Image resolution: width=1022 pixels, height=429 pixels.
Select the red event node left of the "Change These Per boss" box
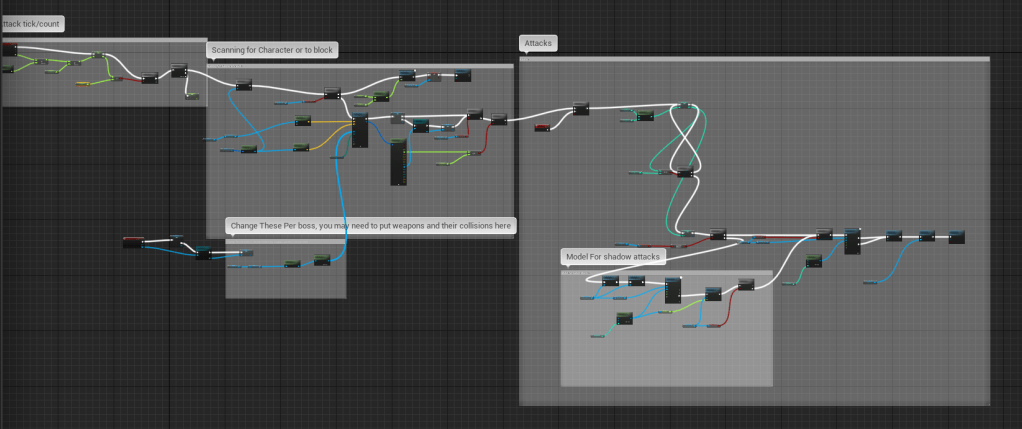point(133,241)
